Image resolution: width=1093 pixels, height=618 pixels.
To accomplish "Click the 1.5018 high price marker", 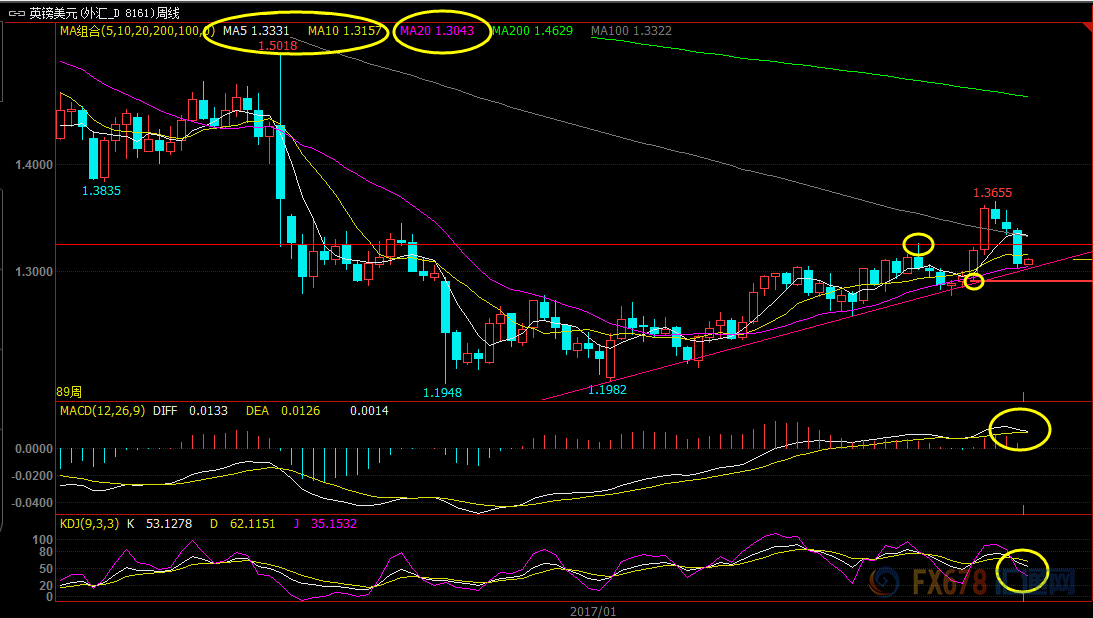I will [x=277, y=46].
